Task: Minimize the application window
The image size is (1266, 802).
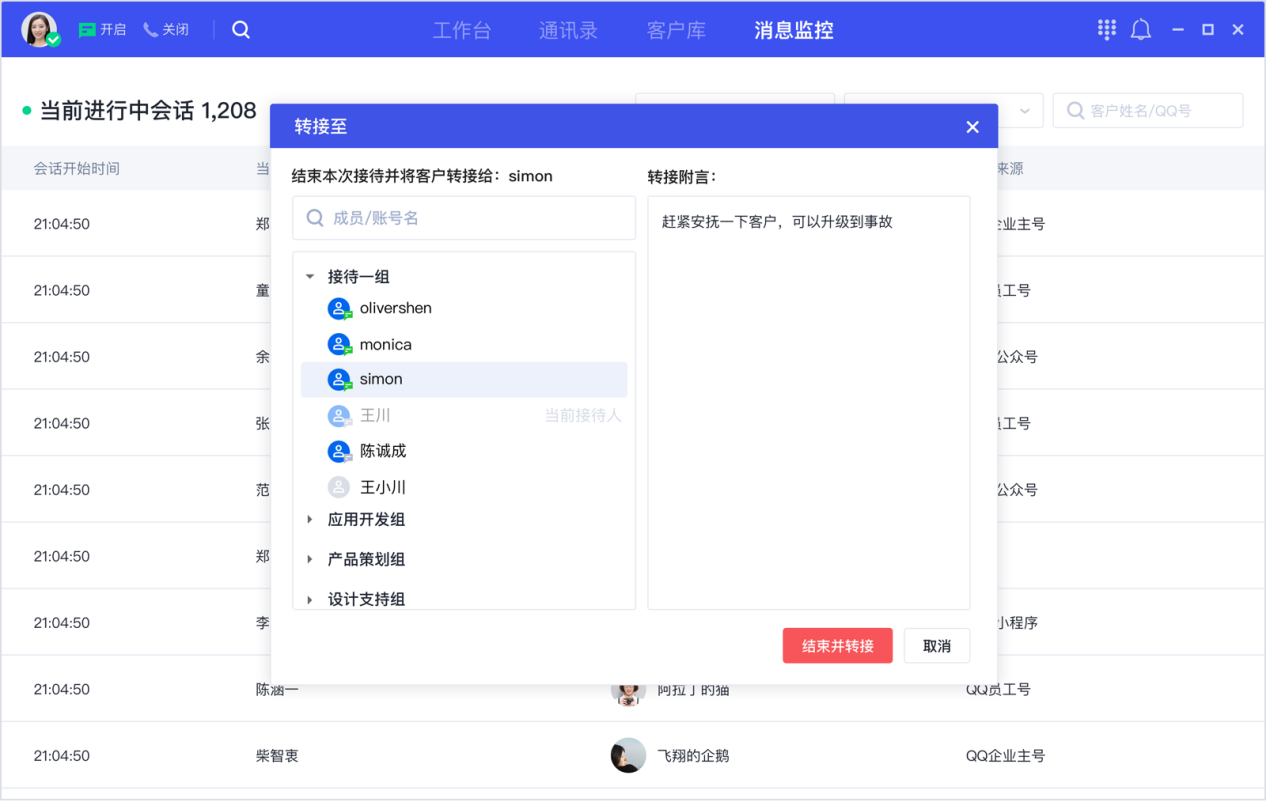Action: (x=1178, y=30)
